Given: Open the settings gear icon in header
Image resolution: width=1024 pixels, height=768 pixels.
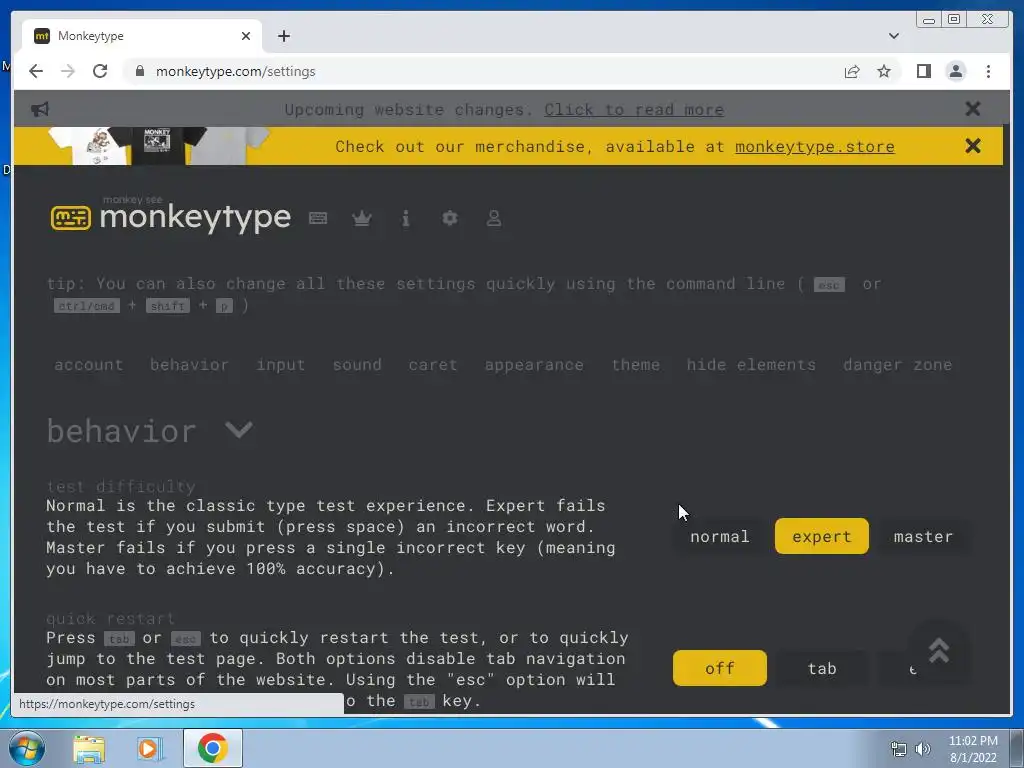Looking at the screenshot, I should [x=450, y=218].
